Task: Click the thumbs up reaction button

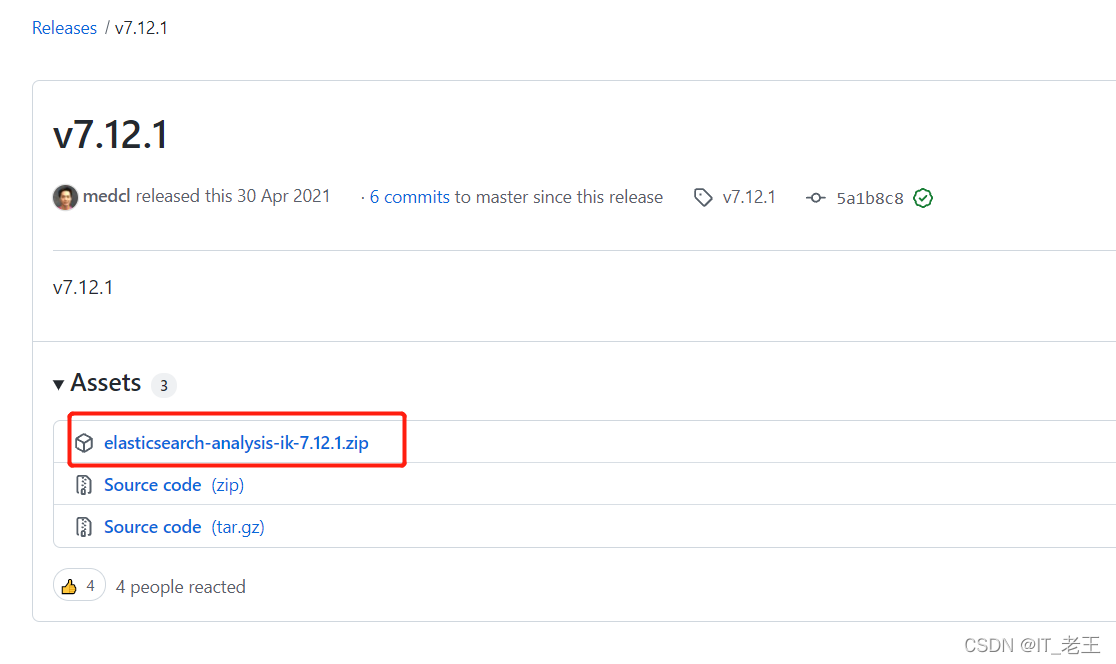Action: [x=79, y=586]
